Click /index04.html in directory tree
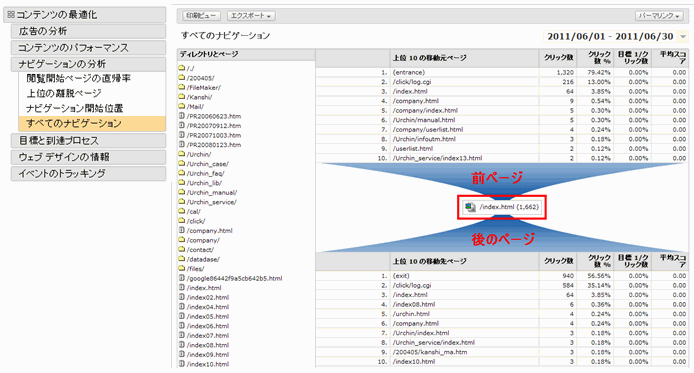The width and height of the screenshot is (694, 373). point(208,307)
